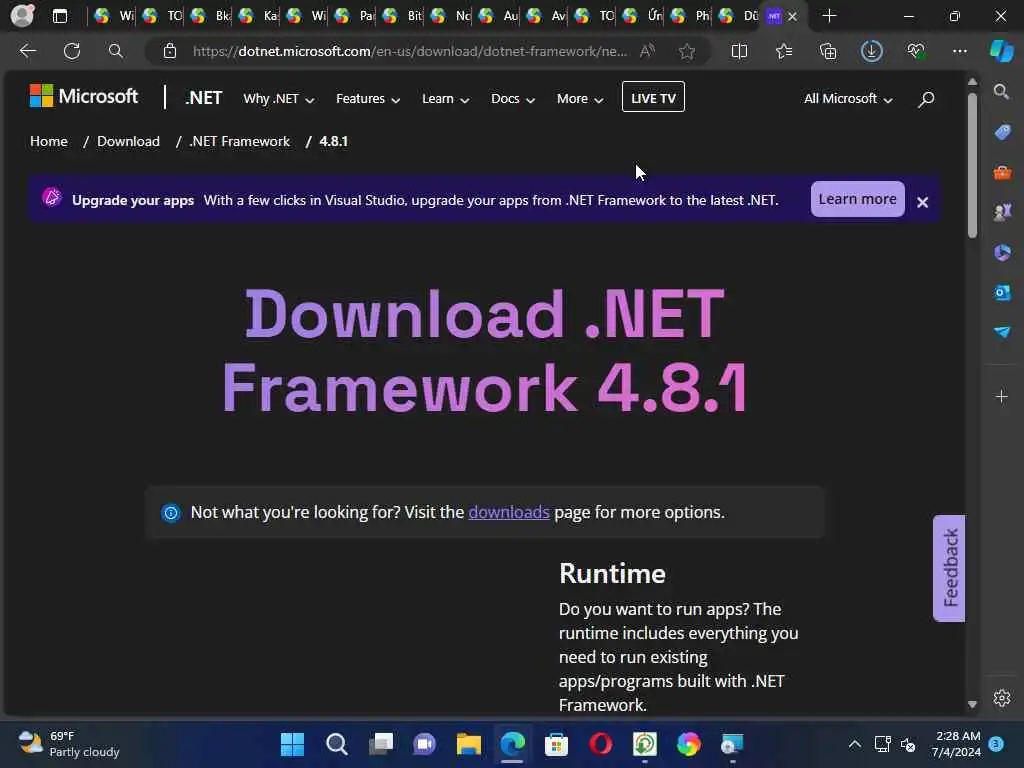This screenshot has height=768, width=1024.
Task: Go to .NET Framework breadcrumb
Action: (x=239, y=141)
